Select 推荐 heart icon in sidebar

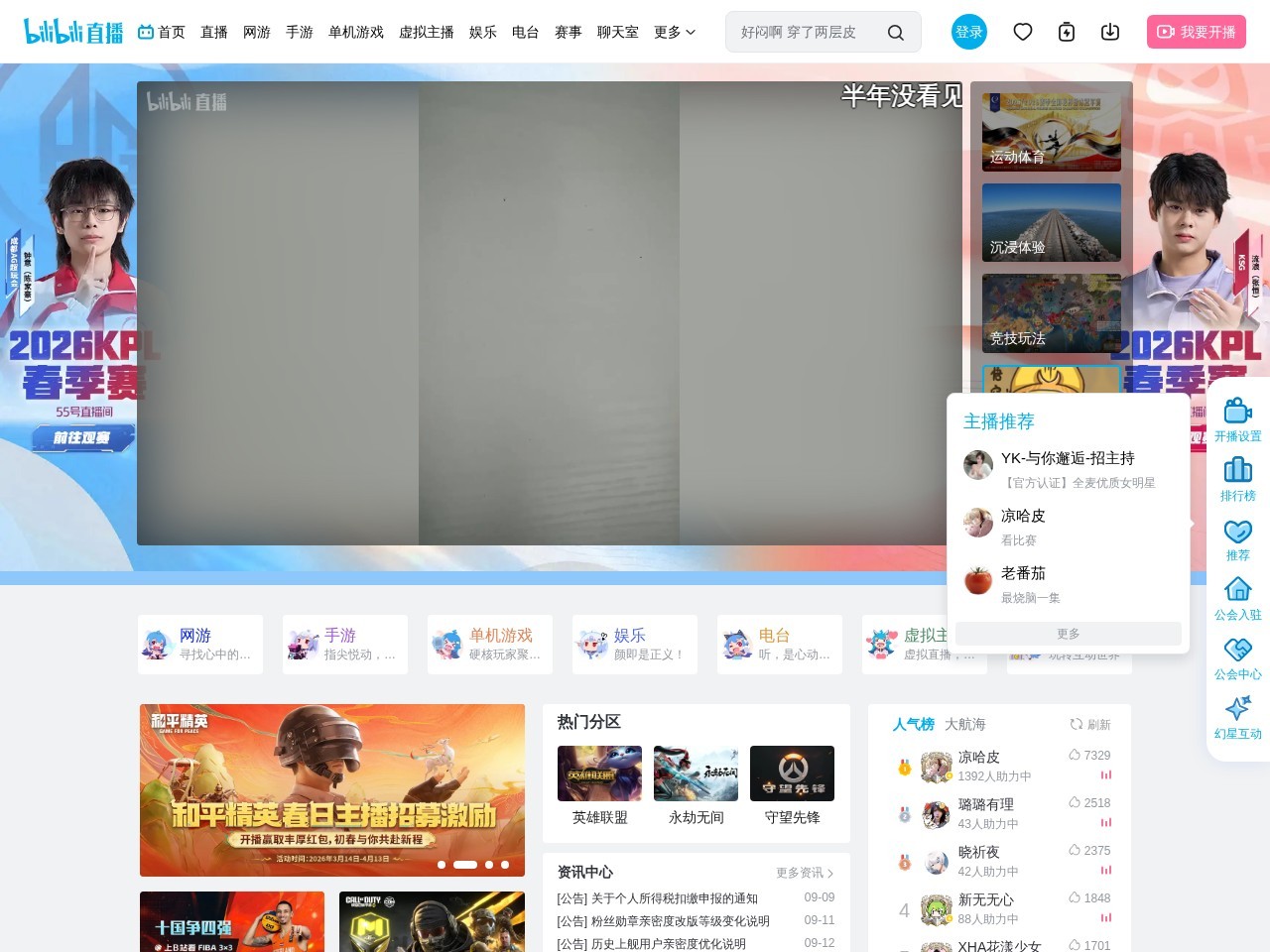pos(1237,536)
